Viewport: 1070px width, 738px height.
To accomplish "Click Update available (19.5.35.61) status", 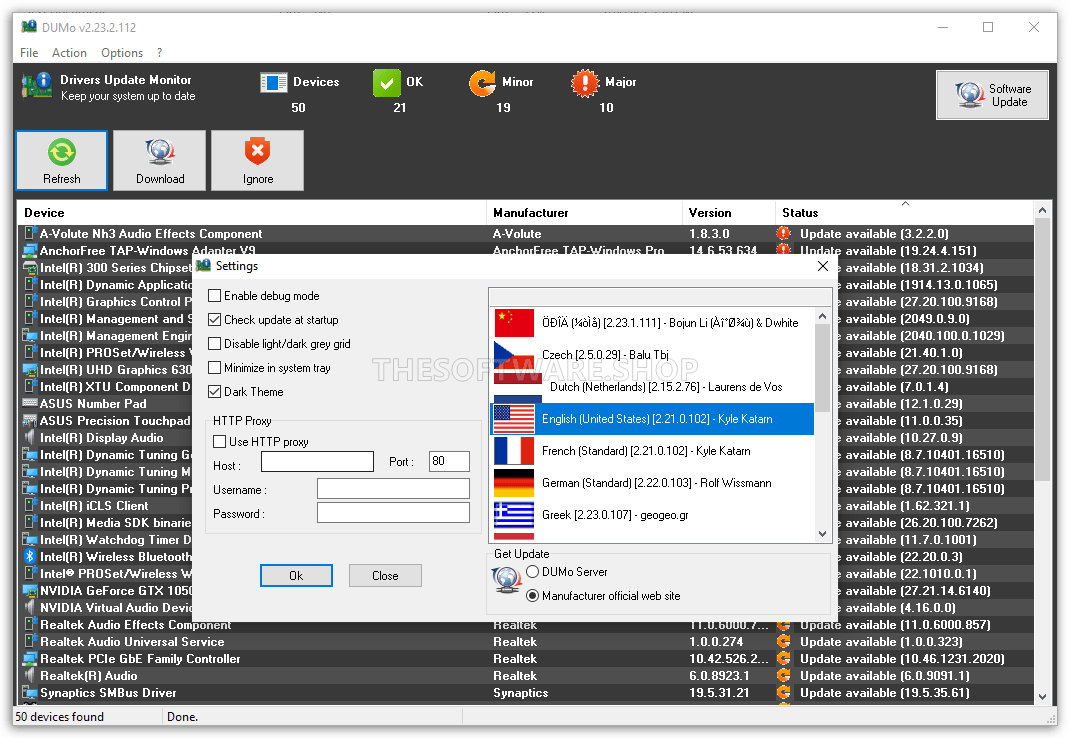I will [x=884, y=692].
